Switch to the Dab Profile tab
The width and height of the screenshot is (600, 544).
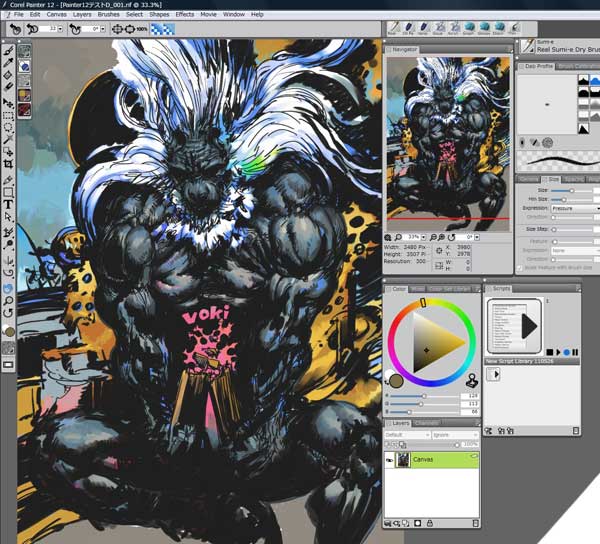click(x=538, y=67)
